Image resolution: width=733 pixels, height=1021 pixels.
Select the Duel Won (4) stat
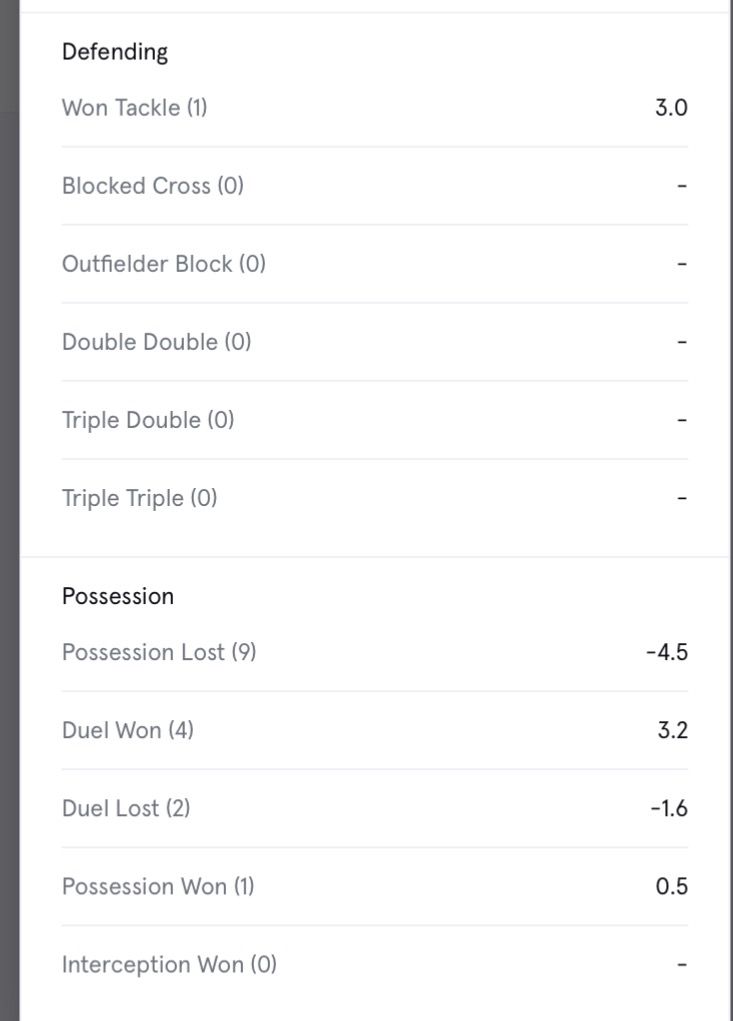click(x=128, y=730)
